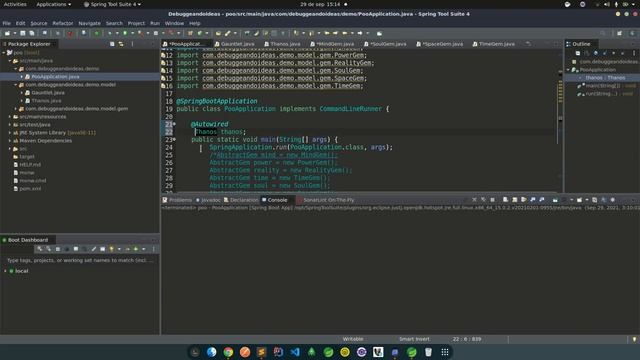Click the Console gear settings icon
Screen dimensions: 640x360
(x=612, y=200)
